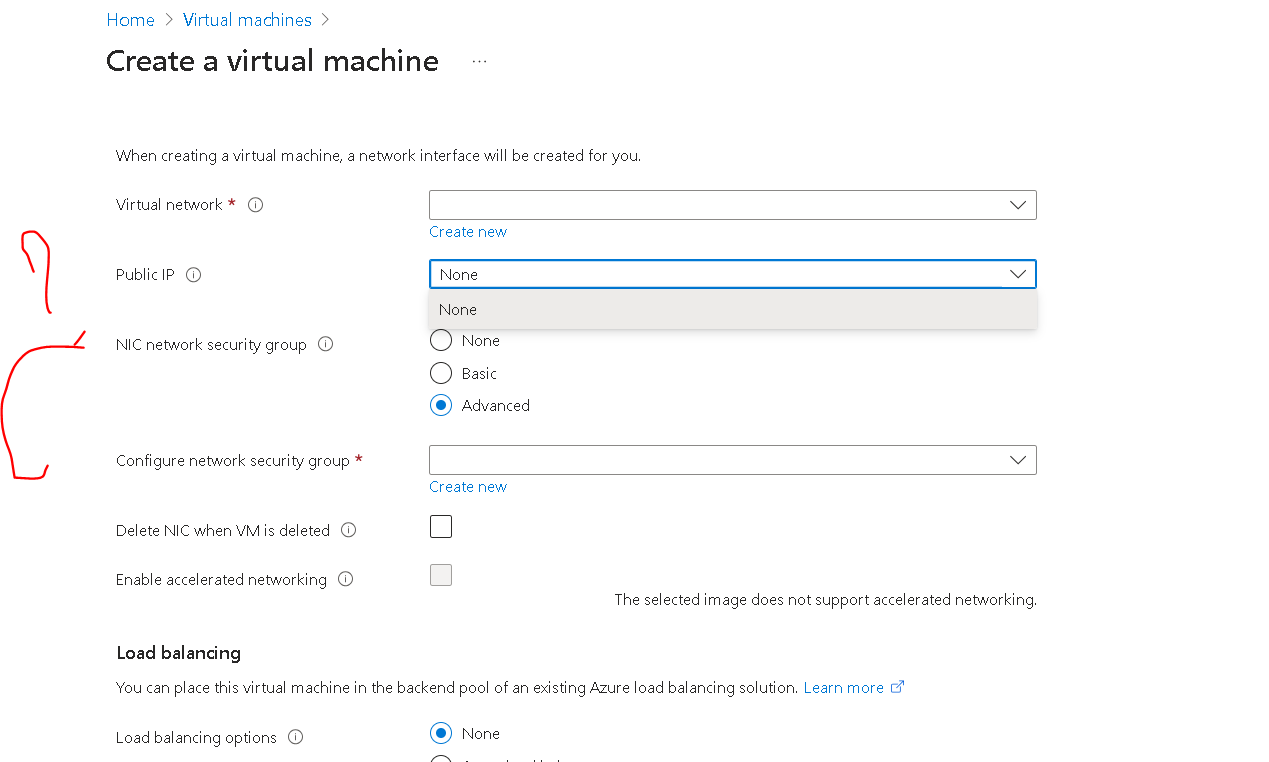Click info icon for Delete NIC option

[348, 530]
